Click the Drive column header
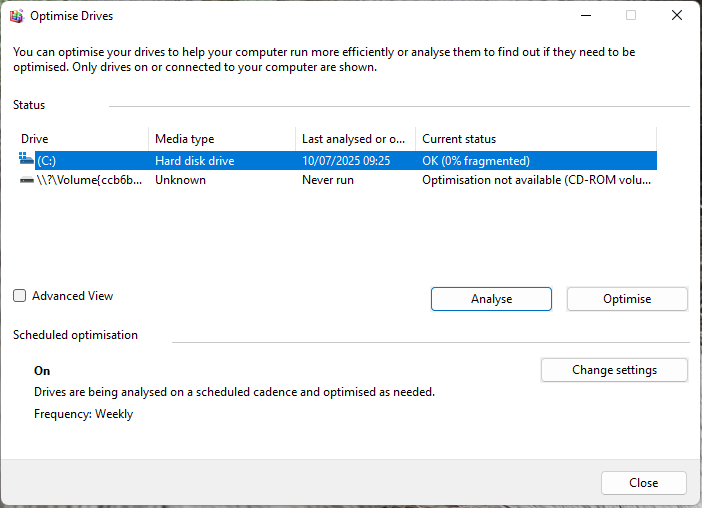Image resolution: width=702 pixels, height=508 pixels. tap(35, 139)
